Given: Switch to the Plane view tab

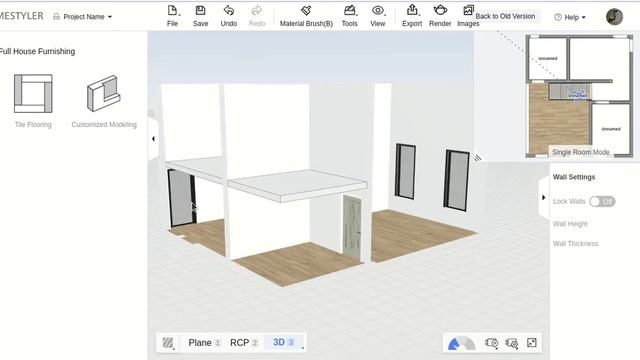Looking at the screenshot, I should pos(204,342).
